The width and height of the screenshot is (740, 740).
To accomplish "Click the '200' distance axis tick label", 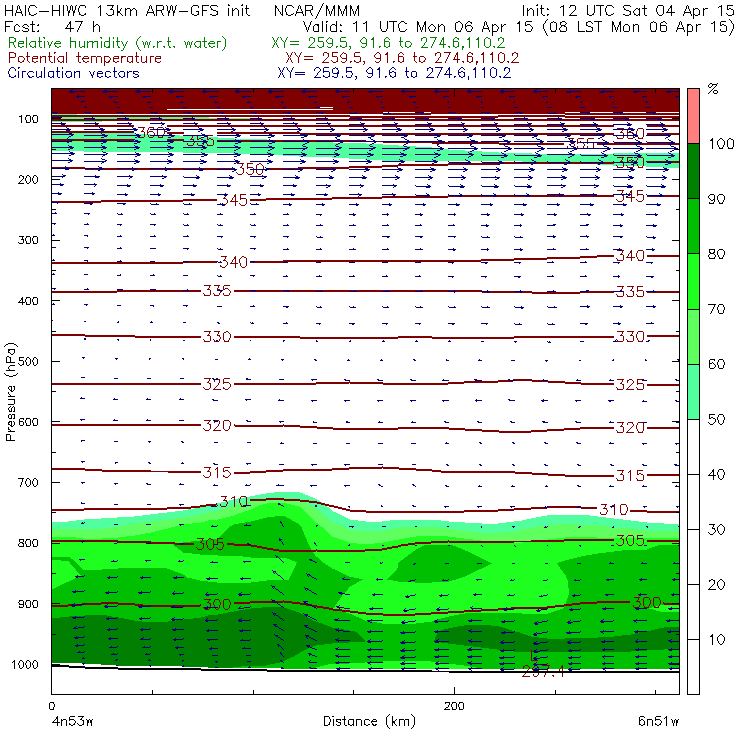I will click(x=454, y=706).
